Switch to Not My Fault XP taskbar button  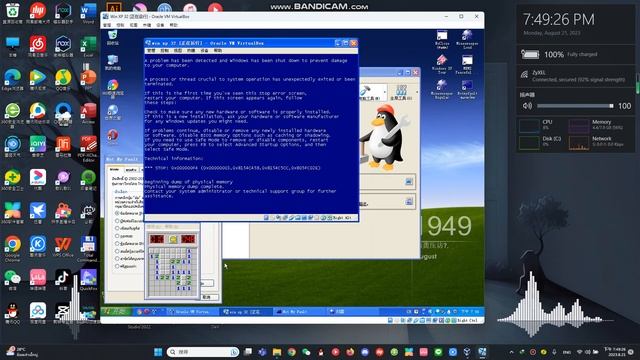(300, 312)
